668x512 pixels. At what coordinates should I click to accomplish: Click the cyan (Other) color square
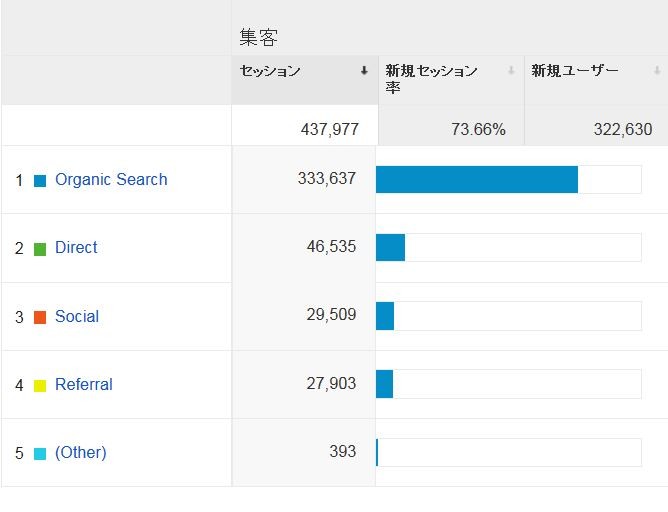40,454
